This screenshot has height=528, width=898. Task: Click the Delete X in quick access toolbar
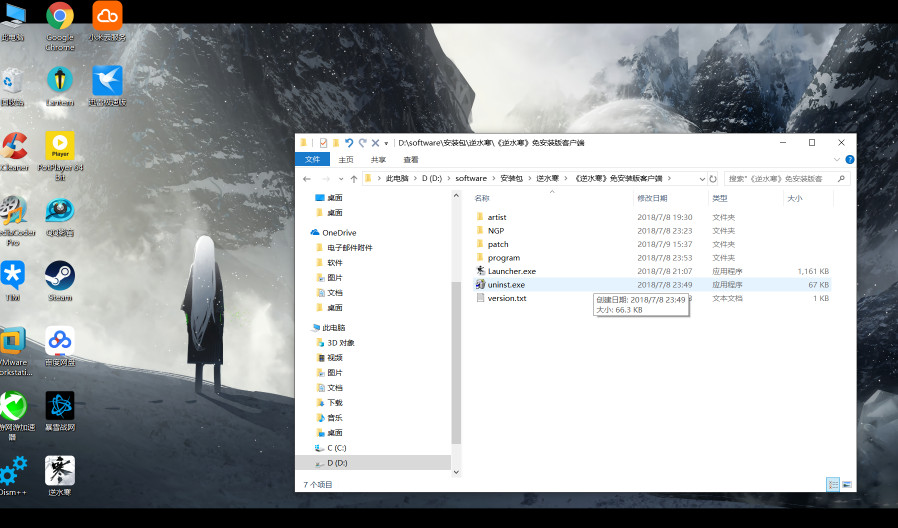tap(375, 143)
